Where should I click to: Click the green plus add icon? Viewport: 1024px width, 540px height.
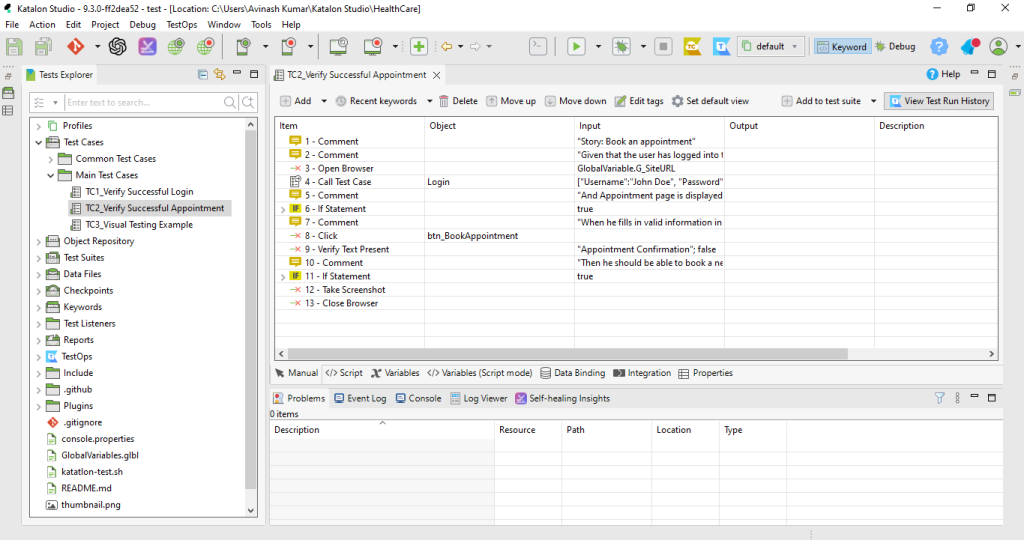tap(419, 46)
